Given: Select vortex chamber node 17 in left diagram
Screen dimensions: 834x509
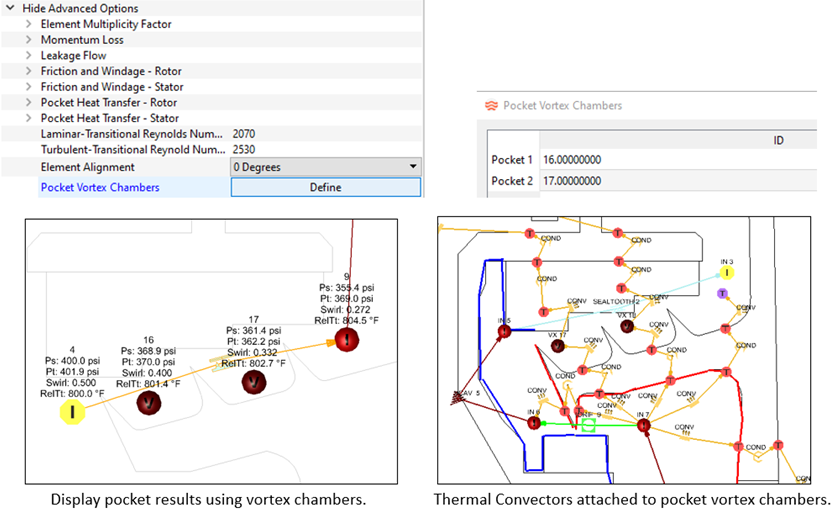Looking at the screenshot, I should tap(256, 382).
